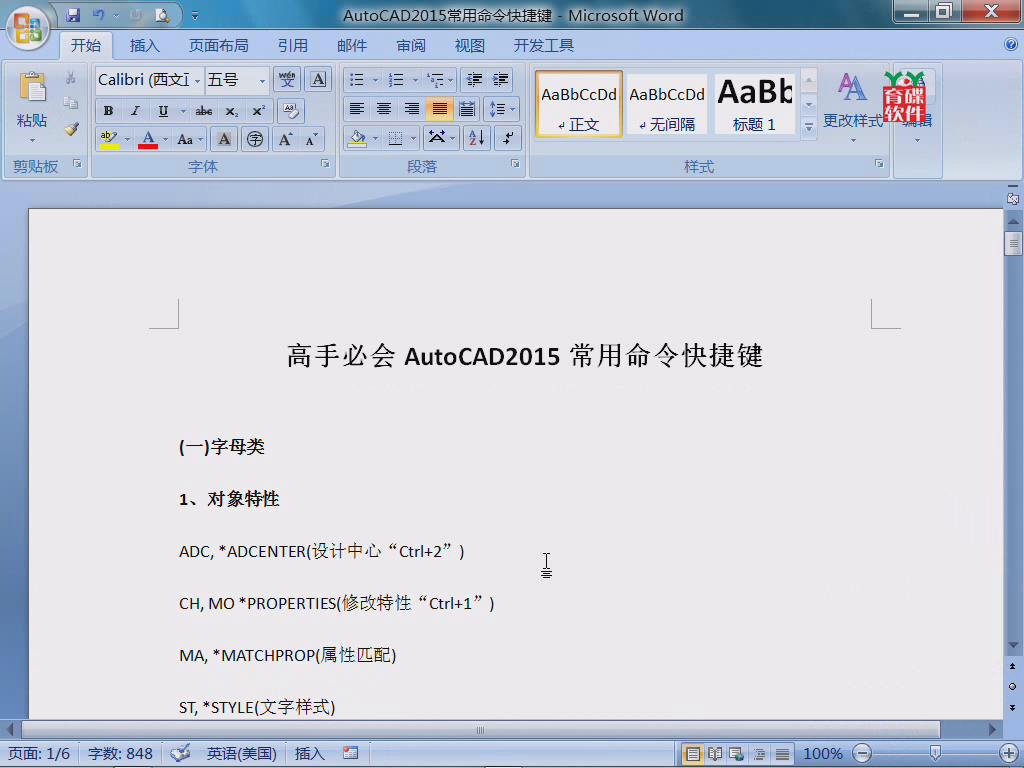Expand the styles gallery

808,127
